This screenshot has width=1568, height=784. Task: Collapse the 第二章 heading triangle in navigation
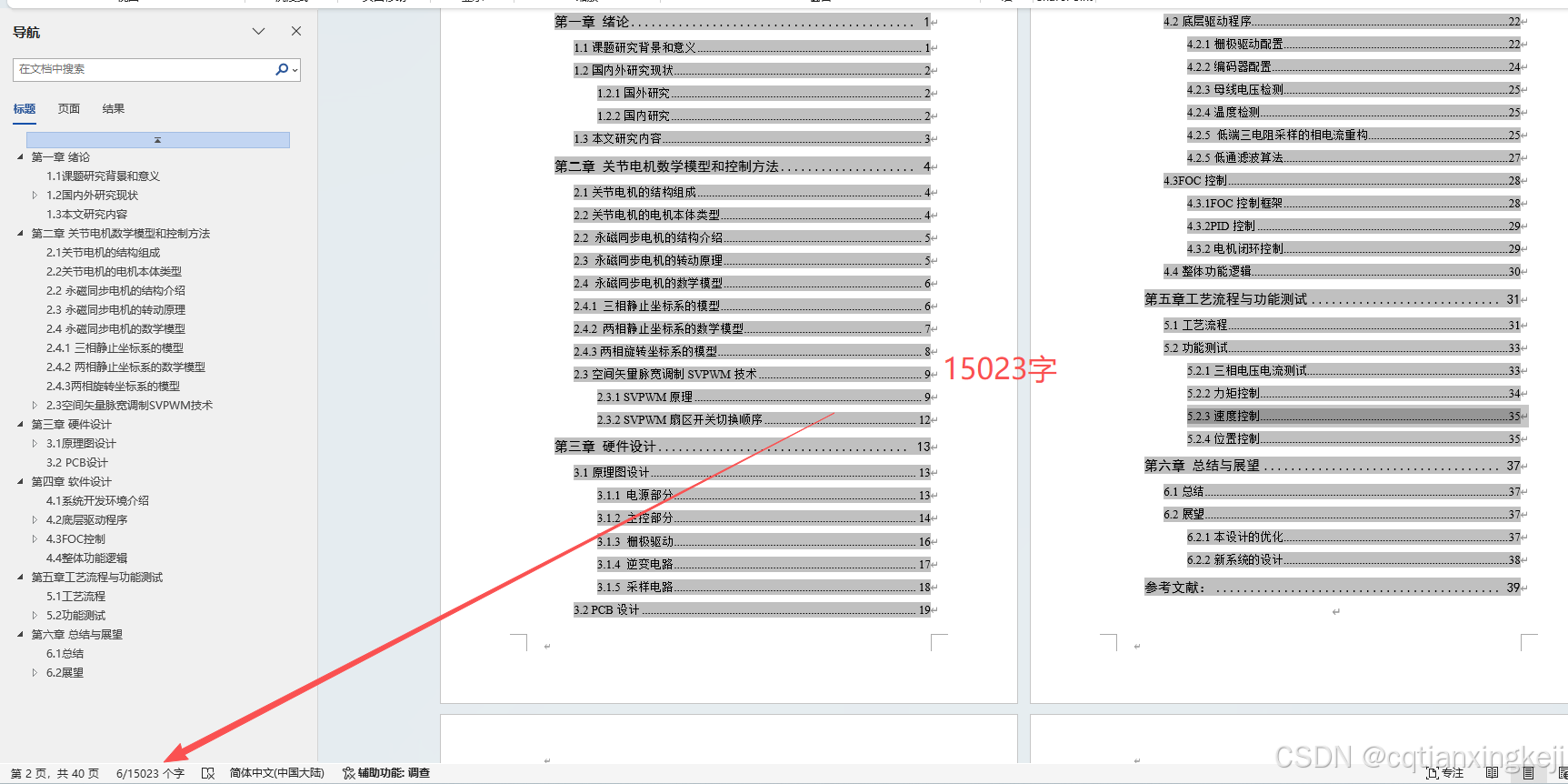click(x=20, y=233)
